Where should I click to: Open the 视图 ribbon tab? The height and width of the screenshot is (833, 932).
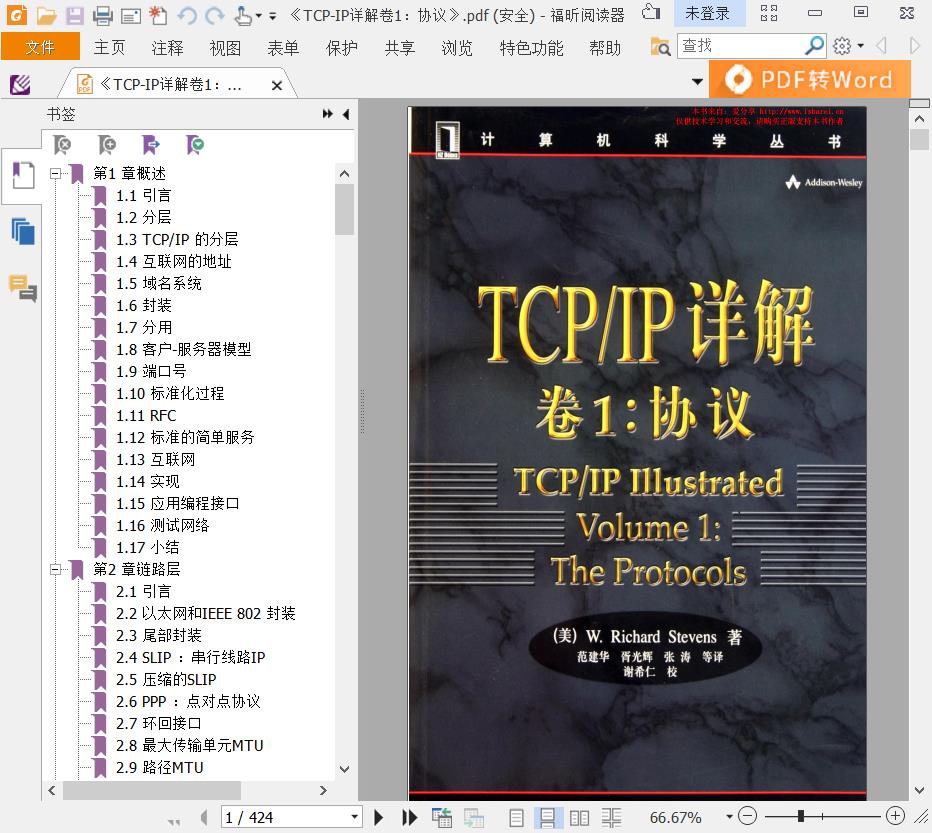click(x=225, y=48)
